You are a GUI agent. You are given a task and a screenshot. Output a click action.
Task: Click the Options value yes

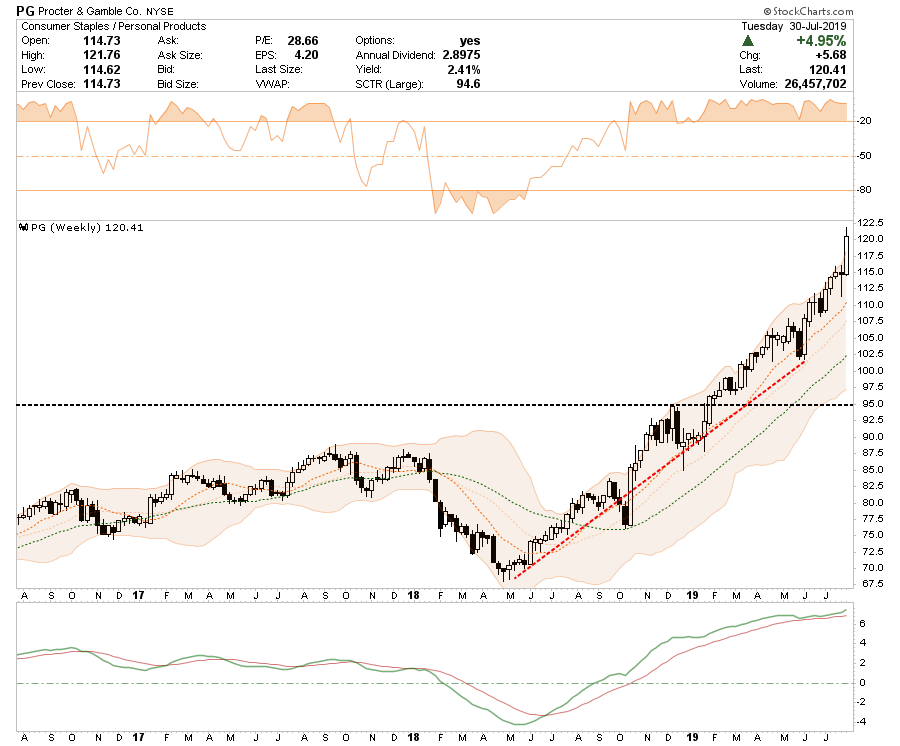pyautogui.click(x=470, y=41)
